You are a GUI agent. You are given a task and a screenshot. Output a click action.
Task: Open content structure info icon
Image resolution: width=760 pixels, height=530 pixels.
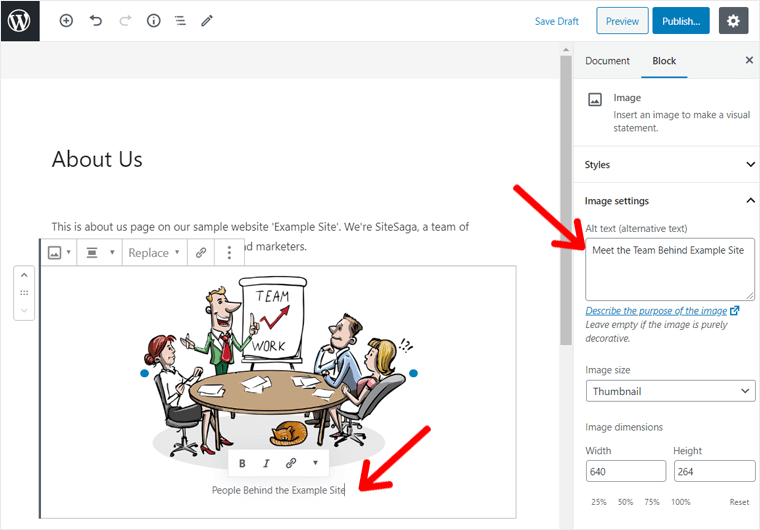point(153,20)
